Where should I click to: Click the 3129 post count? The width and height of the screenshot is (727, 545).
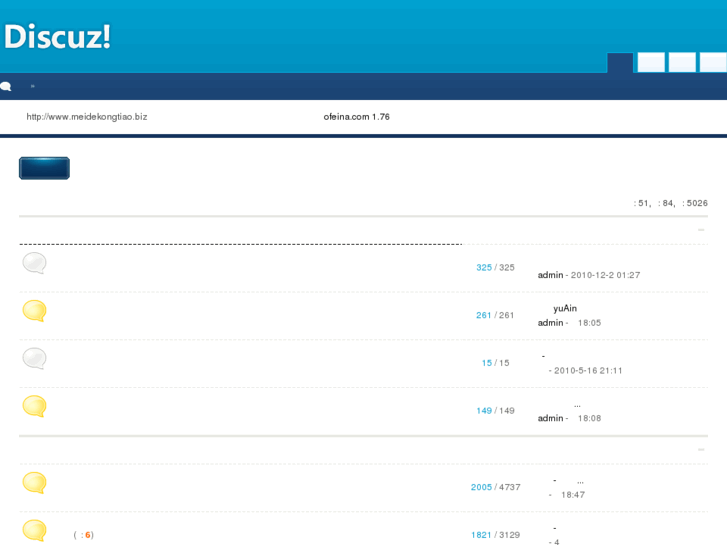coord(510,535)
